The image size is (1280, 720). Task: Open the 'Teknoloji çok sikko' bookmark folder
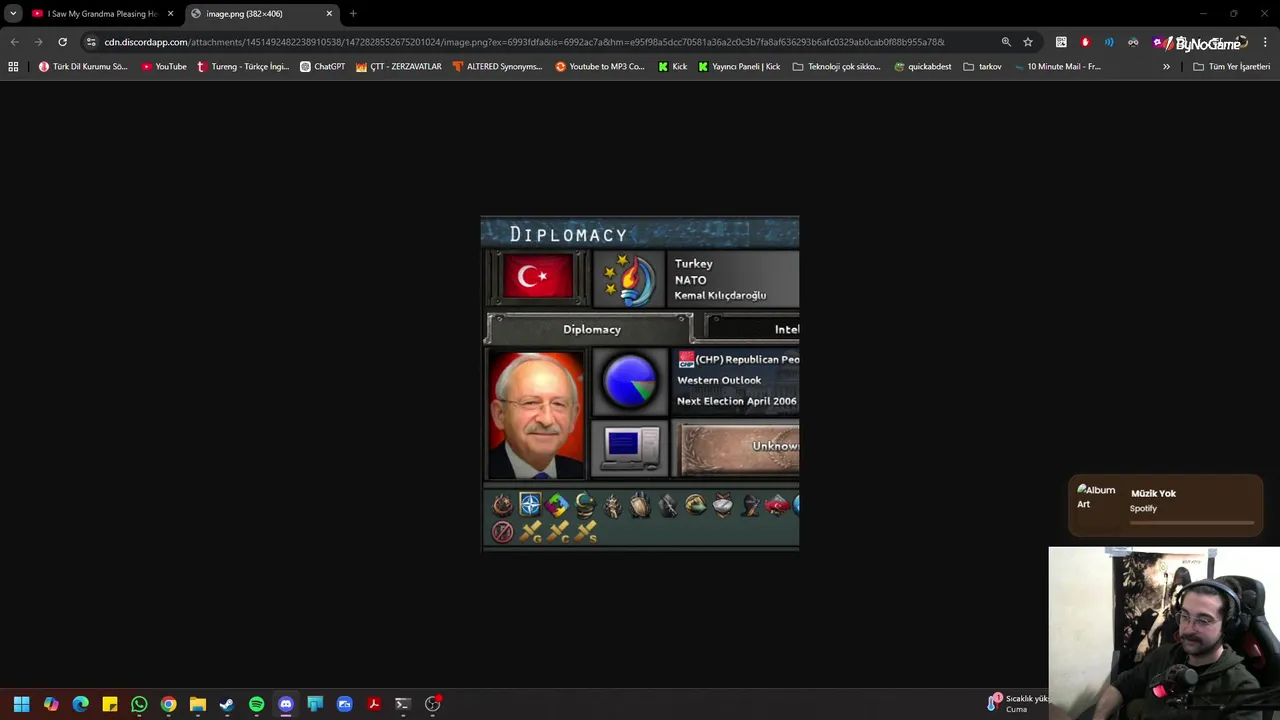pos(836,67)
